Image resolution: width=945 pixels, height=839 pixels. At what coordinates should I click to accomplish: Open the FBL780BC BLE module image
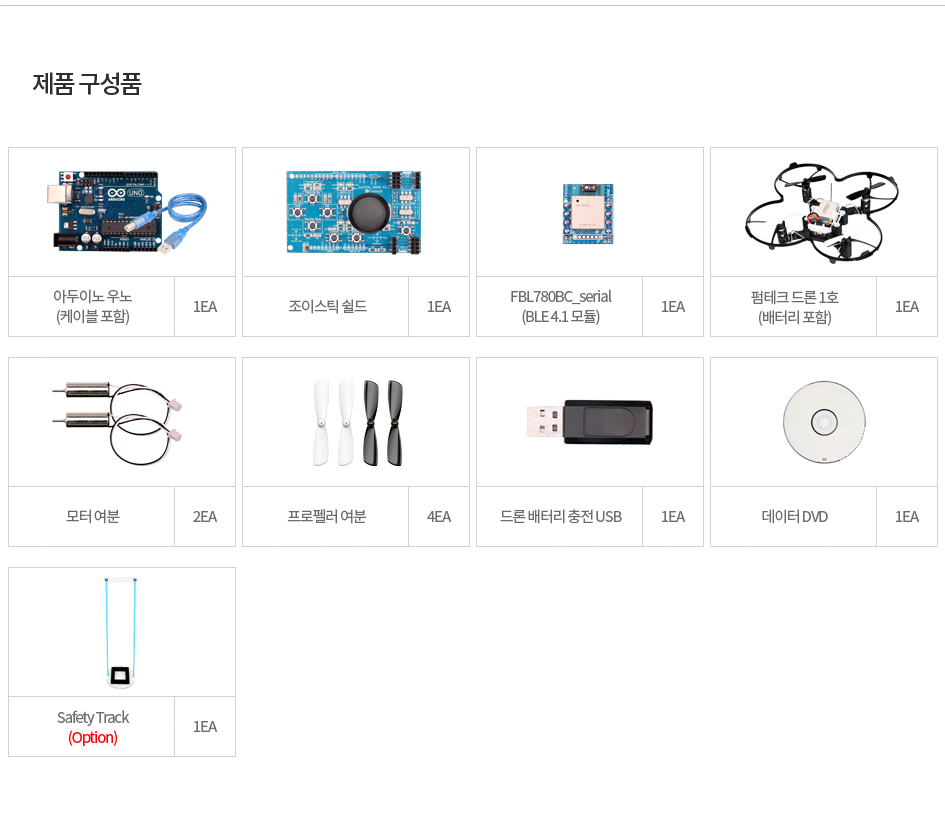click(x=588, y=214)
